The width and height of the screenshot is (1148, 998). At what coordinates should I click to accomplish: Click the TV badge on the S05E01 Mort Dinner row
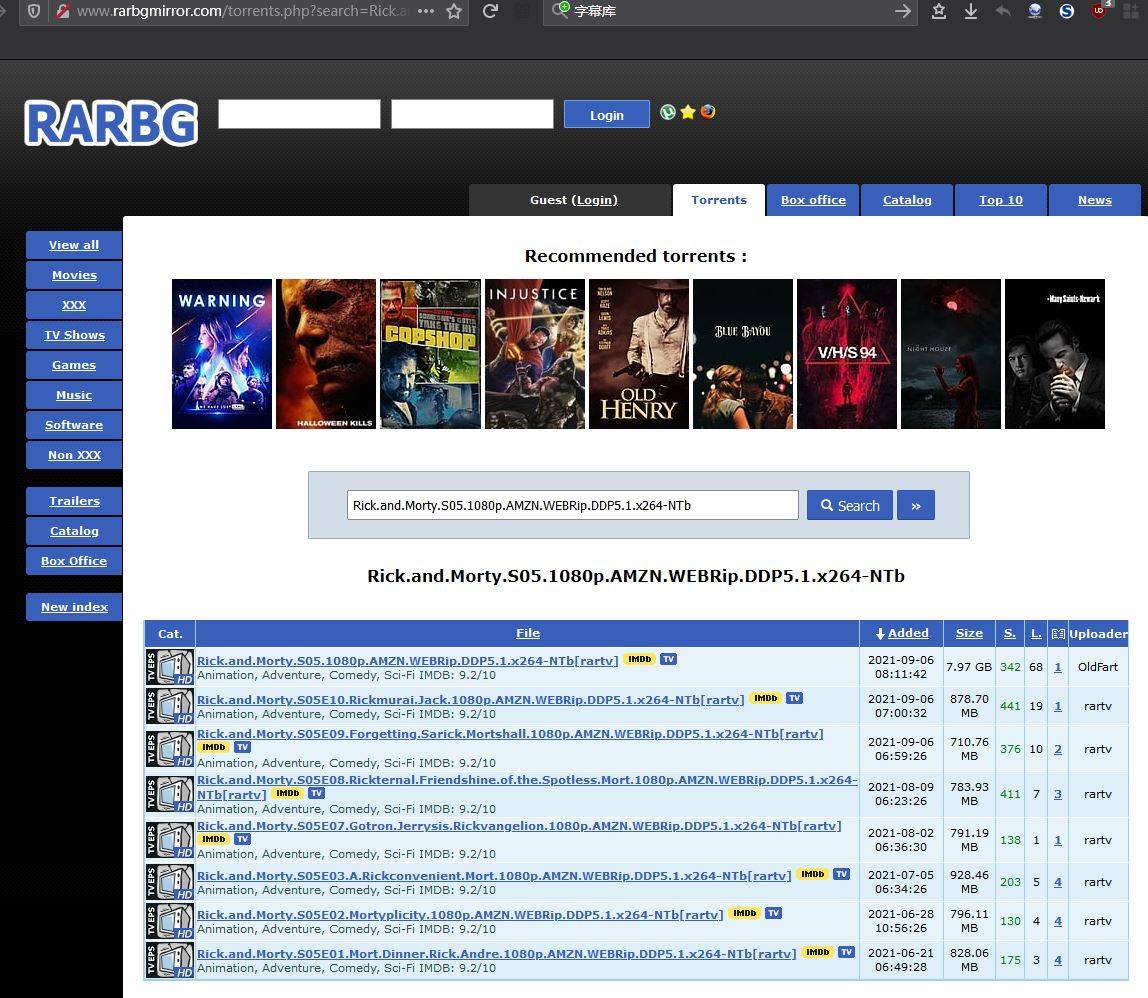tap(846, 953)
